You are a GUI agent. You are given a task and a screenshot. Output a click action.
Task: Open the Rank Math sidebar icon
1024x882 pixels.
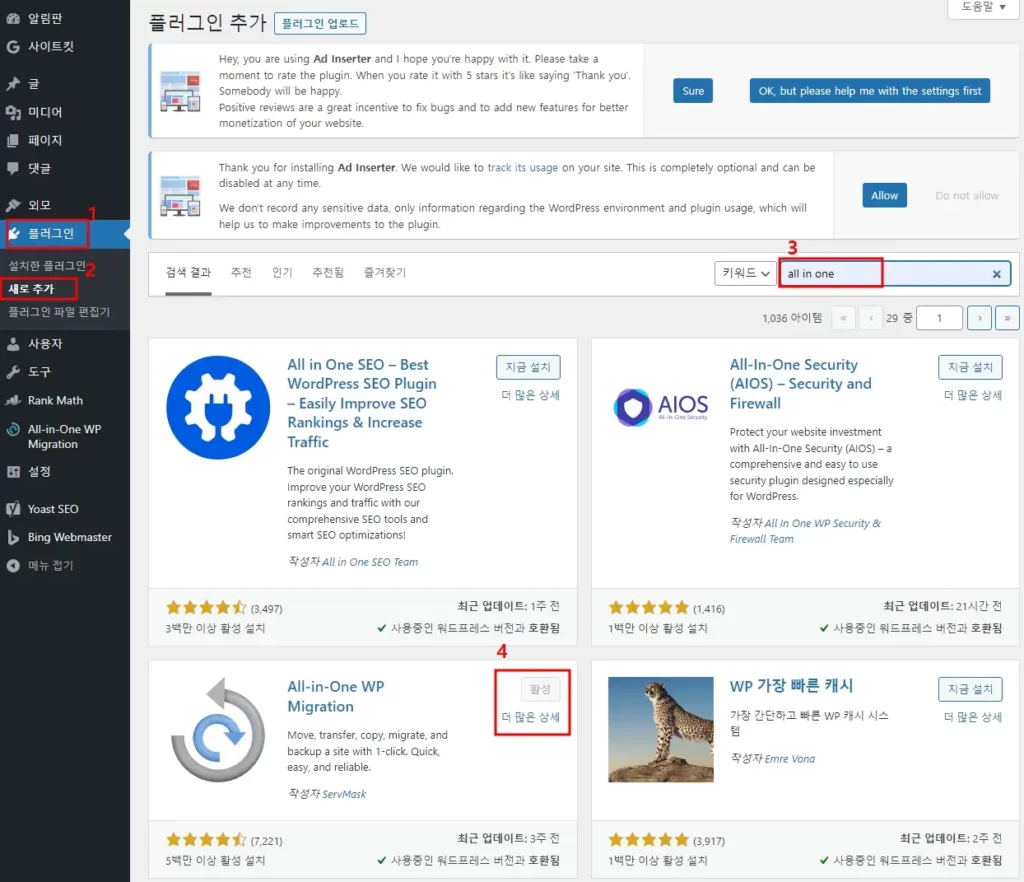tap(13, 400)
